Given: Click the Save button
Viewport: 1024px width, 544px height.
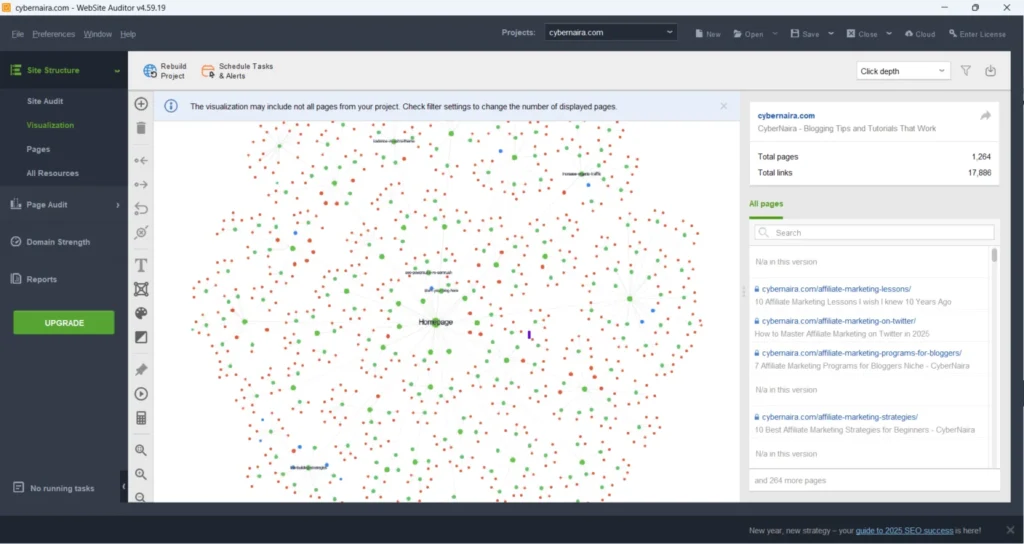Looking at the screenshot, I should pos(805,34).
